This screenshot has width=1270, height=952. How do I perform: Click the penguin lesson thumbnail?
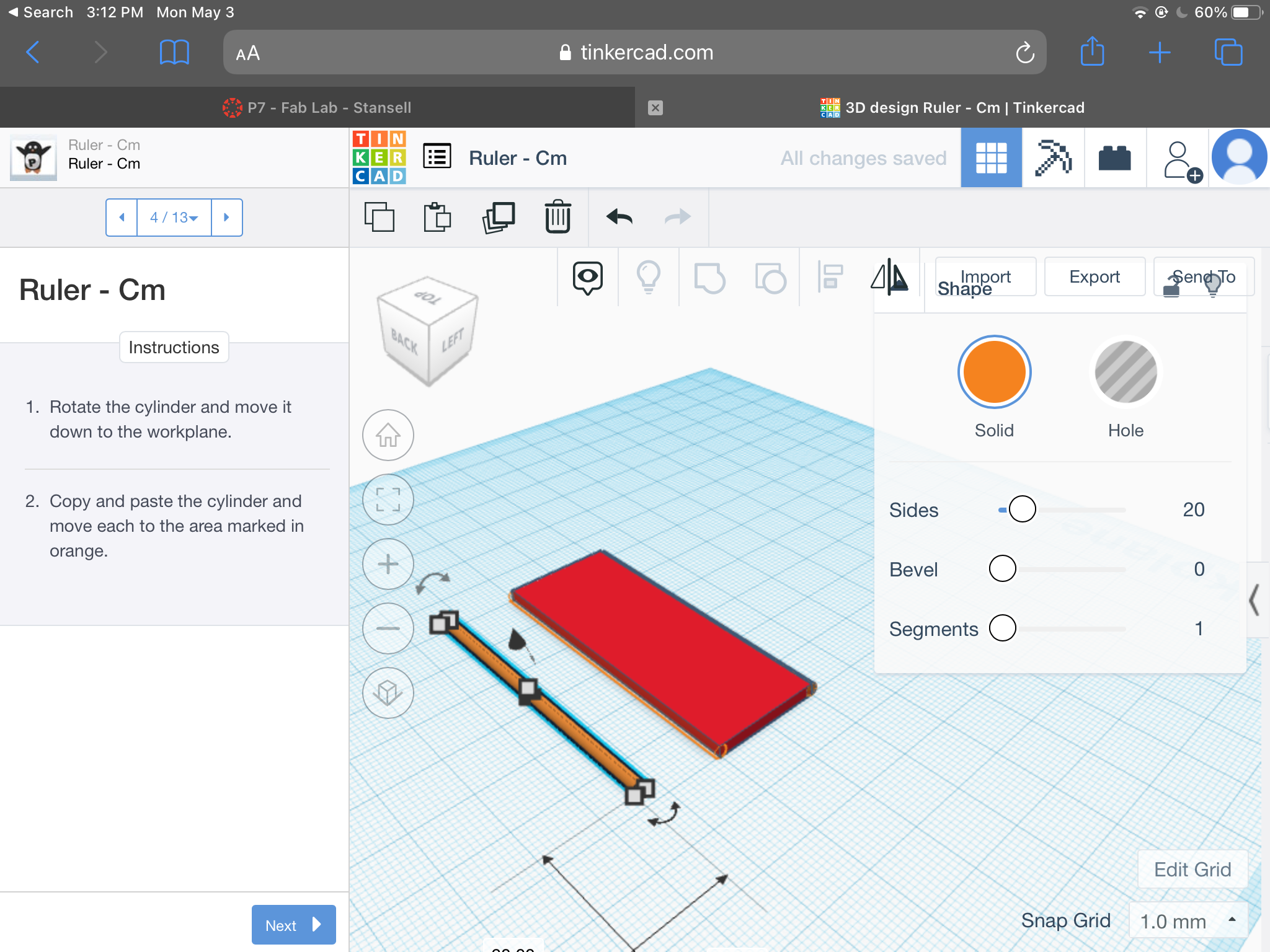click(33, 157)
